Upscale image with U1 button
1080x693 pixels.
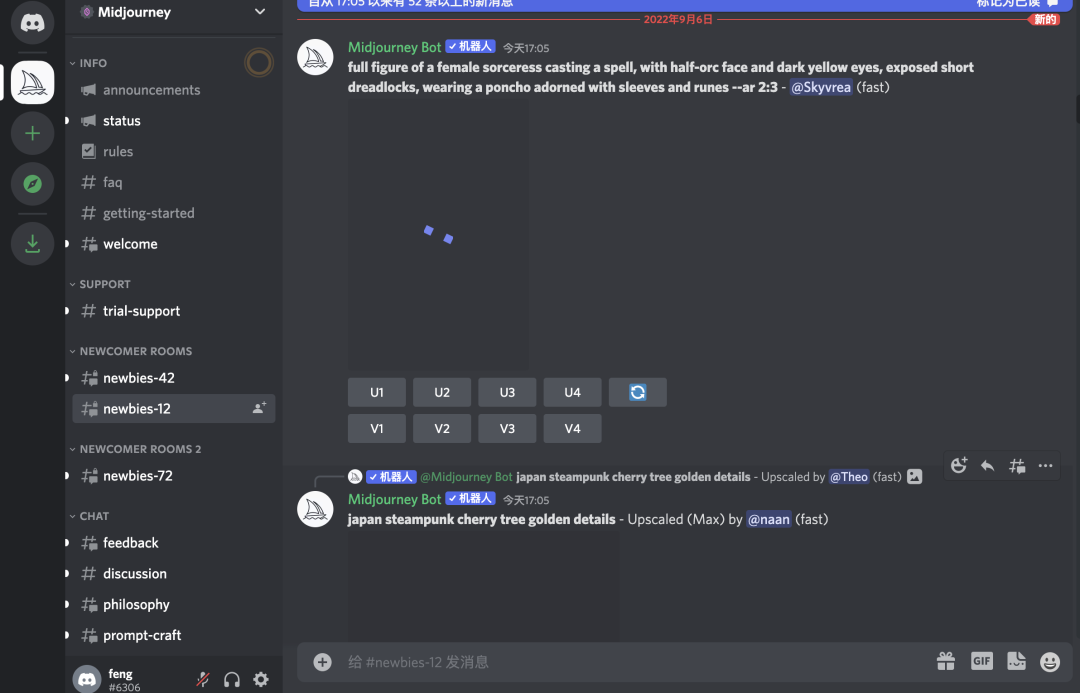pyautogui.click(x=377, y=392)
